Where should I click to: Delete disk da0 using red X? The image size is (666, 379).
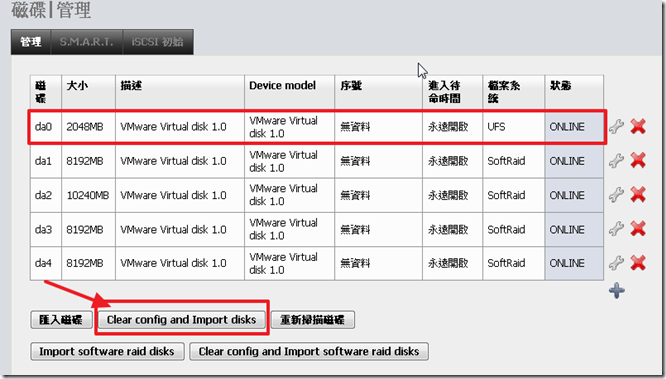click(638, 127)
